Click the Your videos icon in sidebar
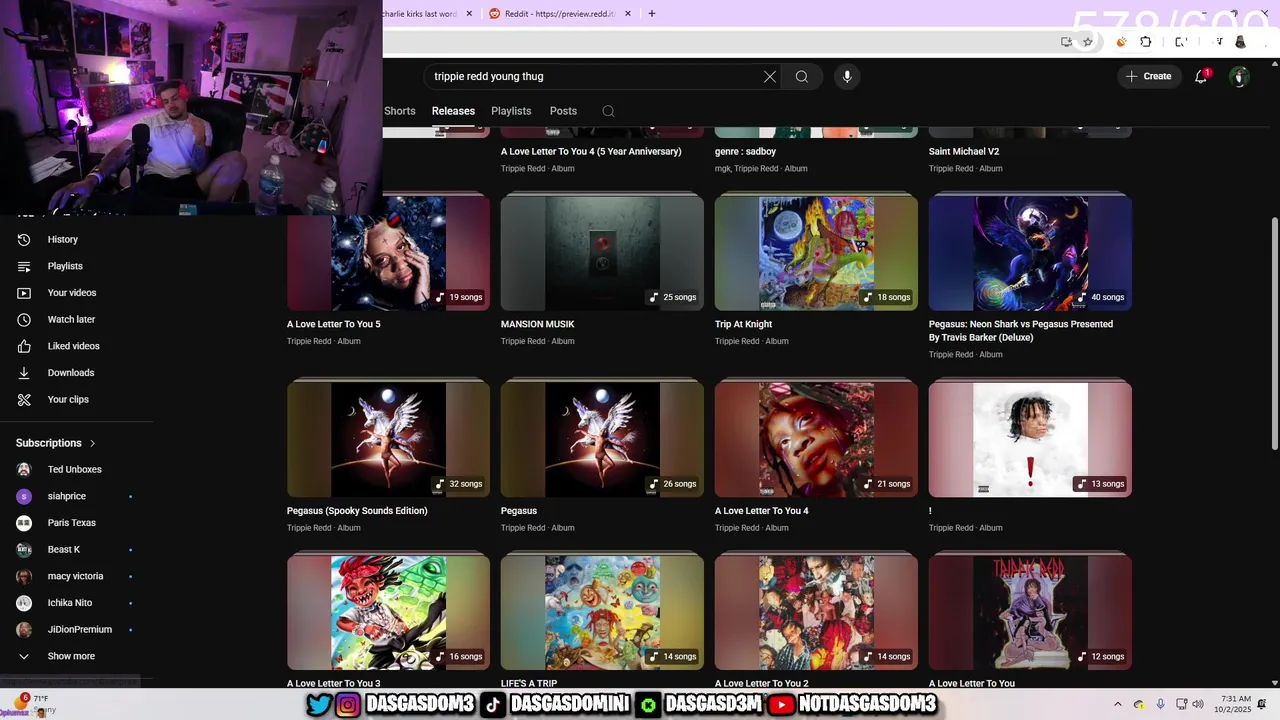Image resolution: width=1280 pixels, height=720 pixels. 24,293
